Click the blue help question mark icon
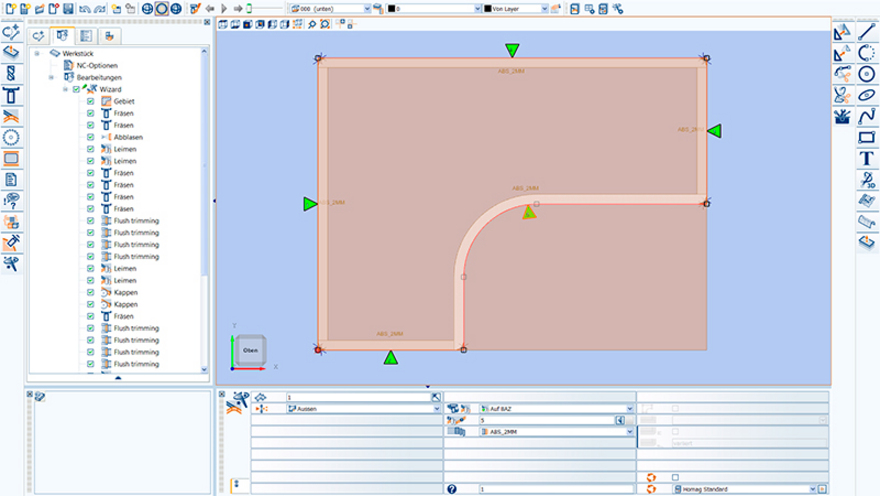 pyautogui.click(x=452, y=489)
